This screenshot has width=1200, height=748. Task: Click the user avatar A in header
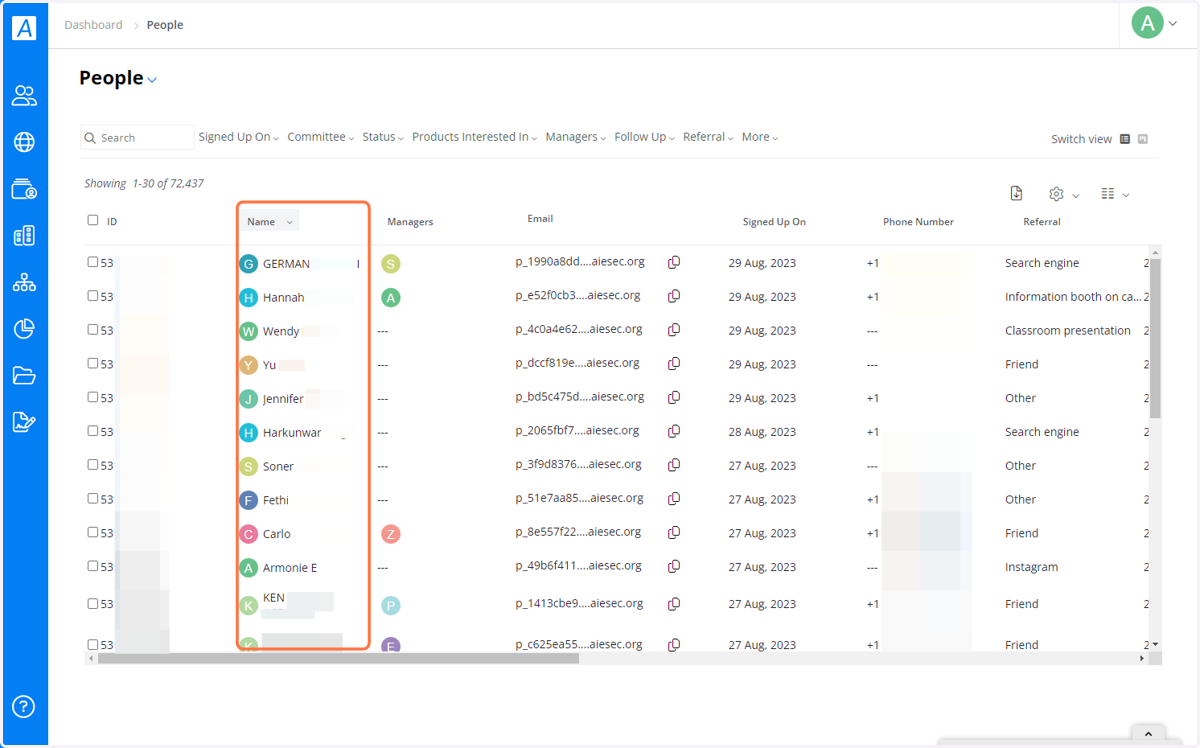(x=1147, y=23)
